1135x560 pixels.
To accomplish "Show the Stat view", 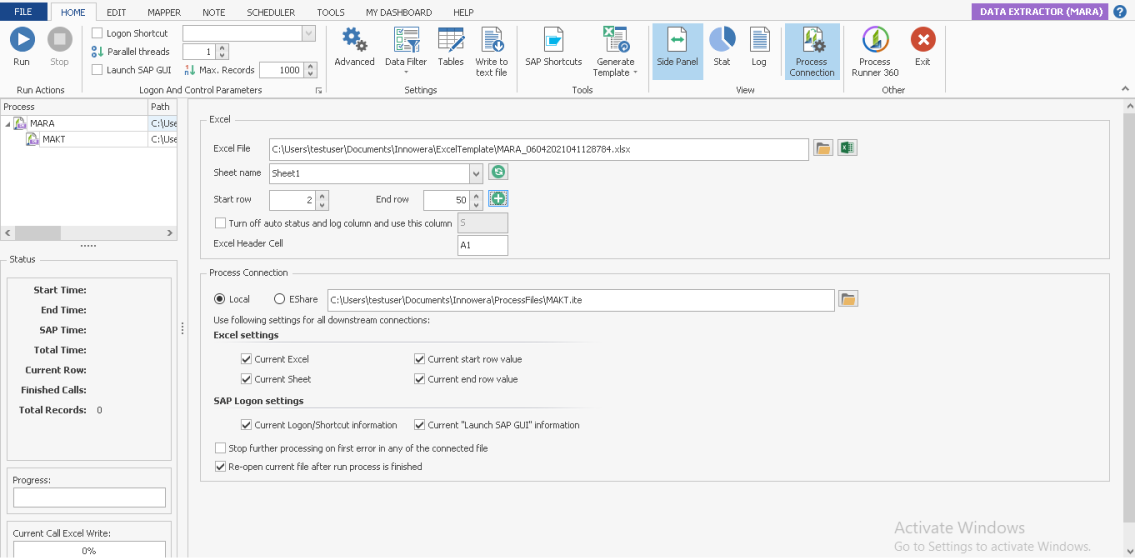I will 722,46.
